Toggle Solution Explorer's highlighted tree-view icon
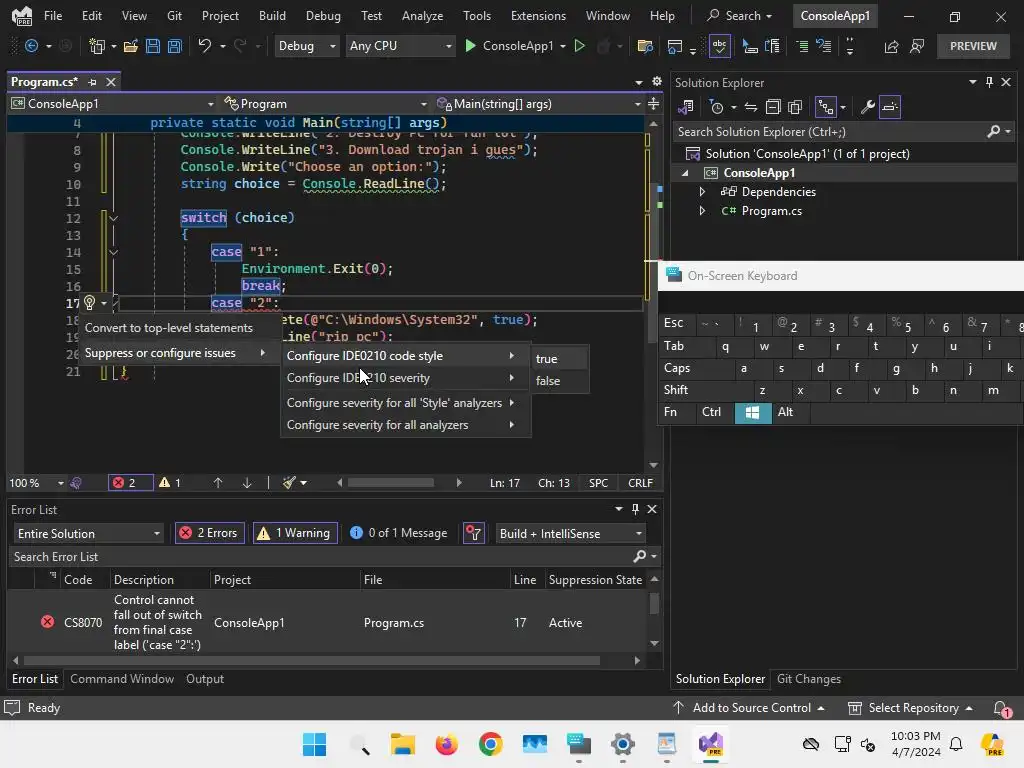This screenshot has height=768, width=1024. (826, 107)
